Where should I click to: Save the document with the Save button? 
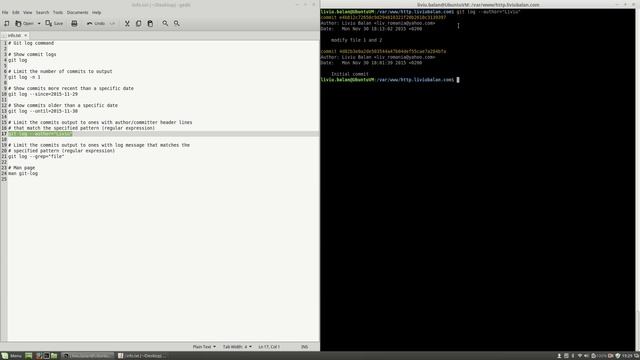click(54, 24)
